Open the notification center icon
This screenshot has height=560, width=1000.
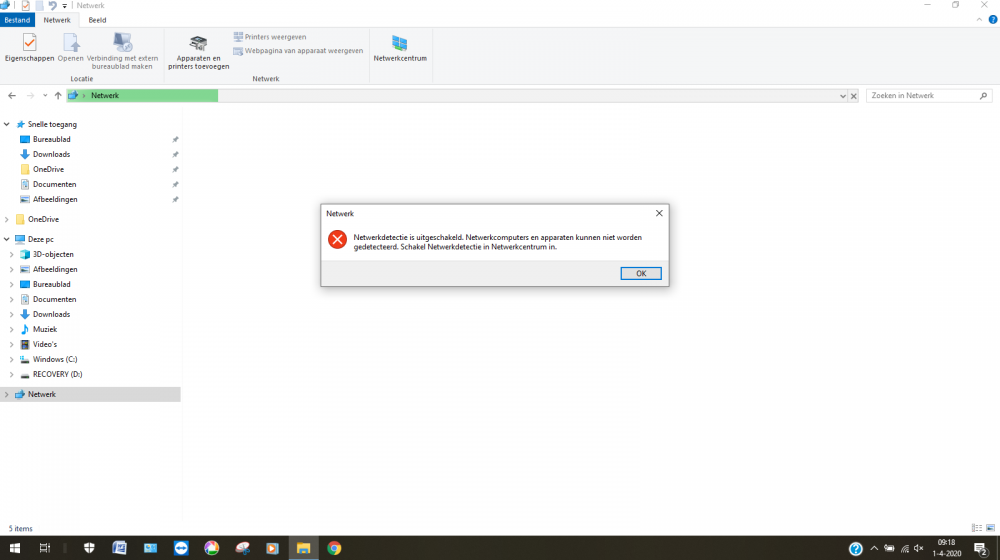click(981, 548)
